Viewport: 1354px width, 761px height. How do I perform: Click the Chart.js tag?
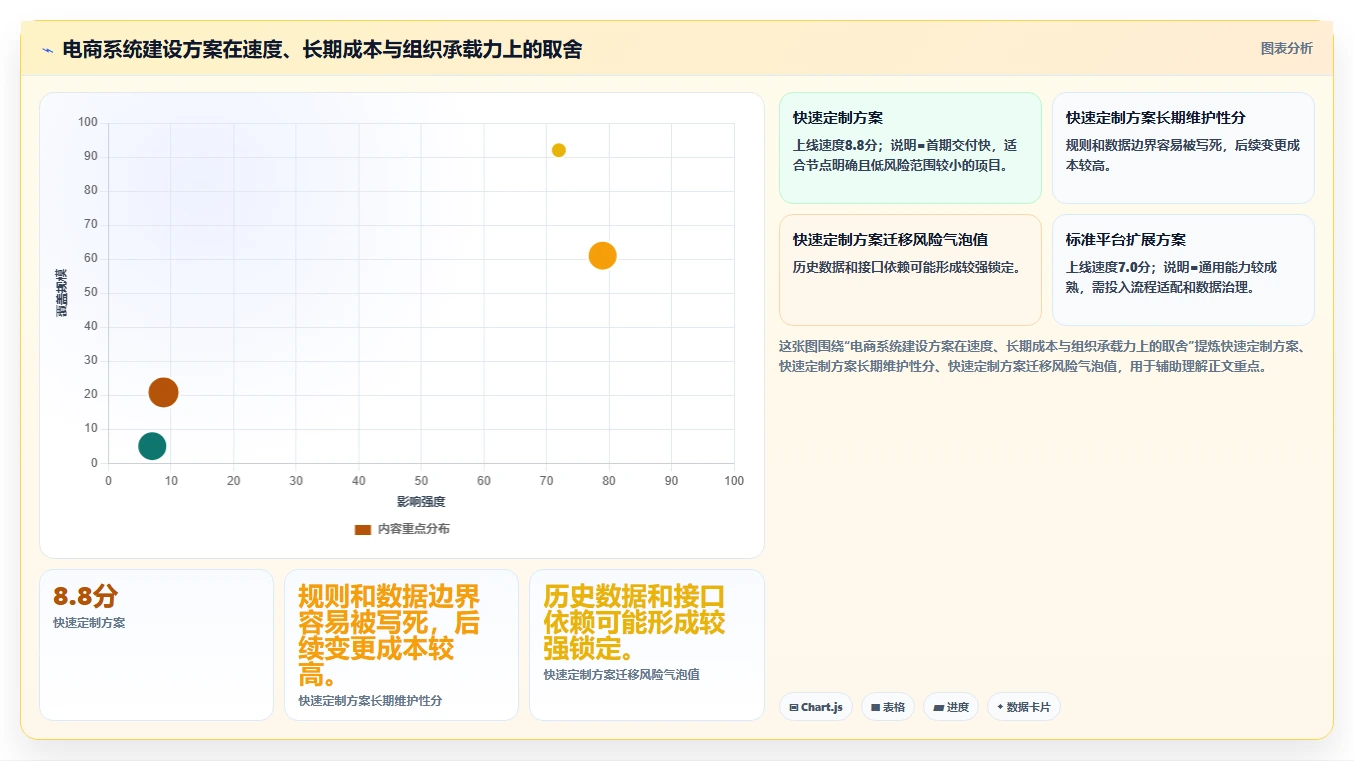(815, 707)
